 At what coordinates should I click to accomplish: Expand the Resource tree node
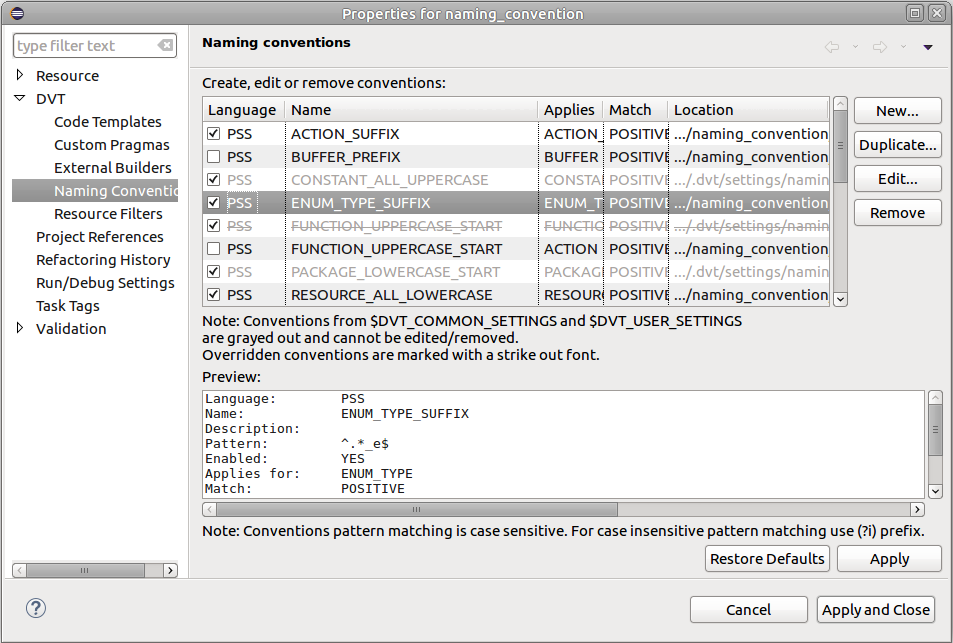tap(20, 75)
